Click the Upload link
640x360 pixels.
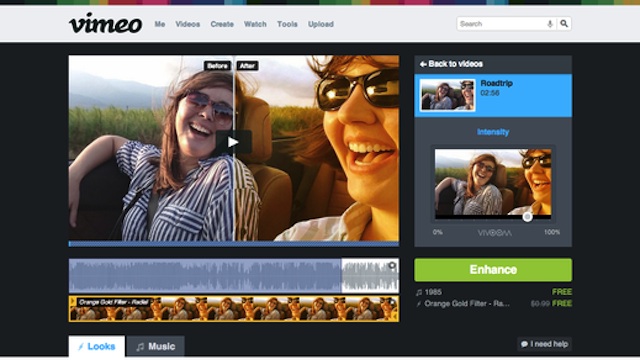coord(321,24)
